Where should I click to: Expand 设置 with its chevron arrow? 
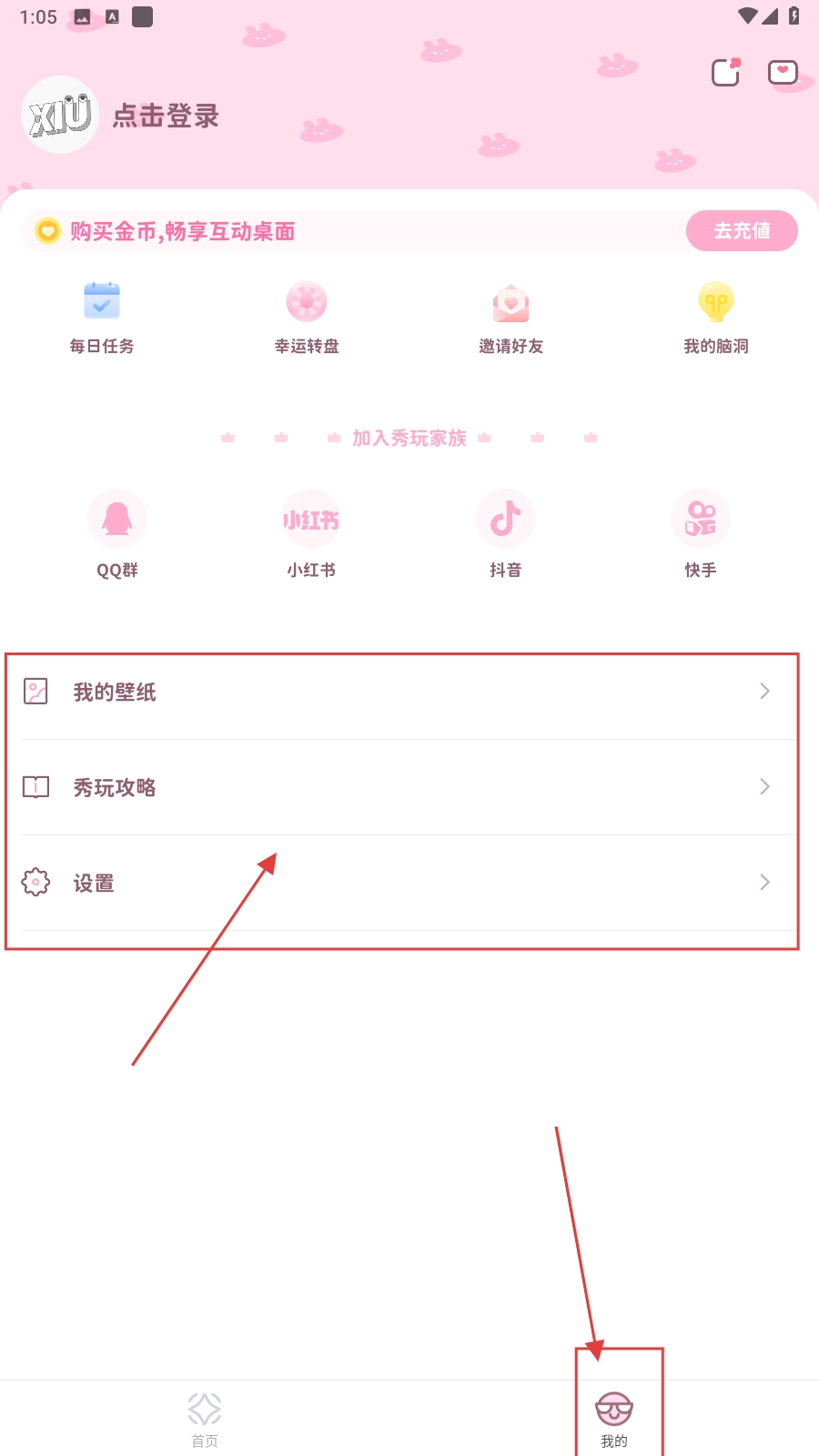pos(764,883)
